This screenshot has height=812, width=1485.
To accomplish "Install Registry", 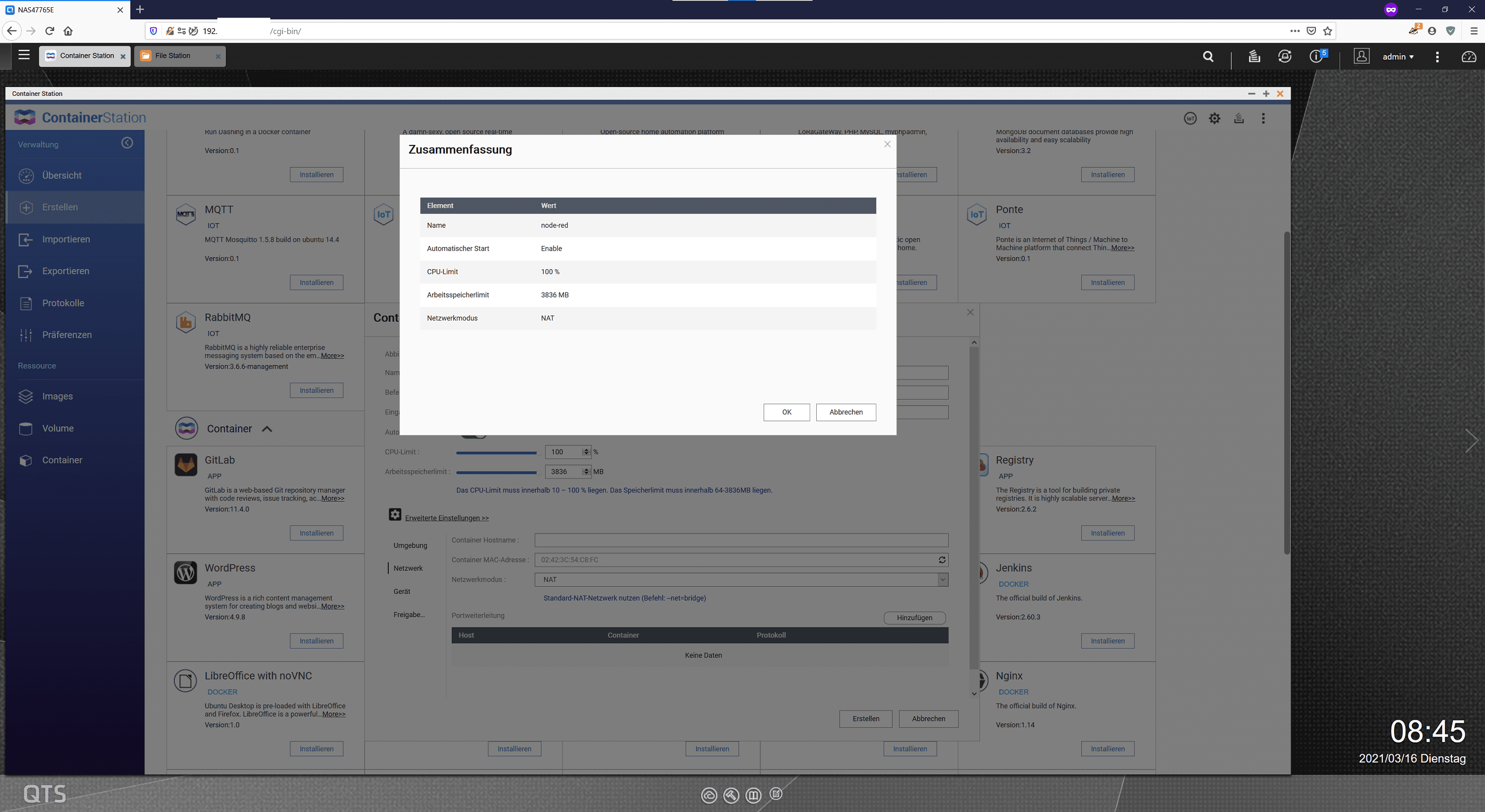I will (x=1108, y=533).
